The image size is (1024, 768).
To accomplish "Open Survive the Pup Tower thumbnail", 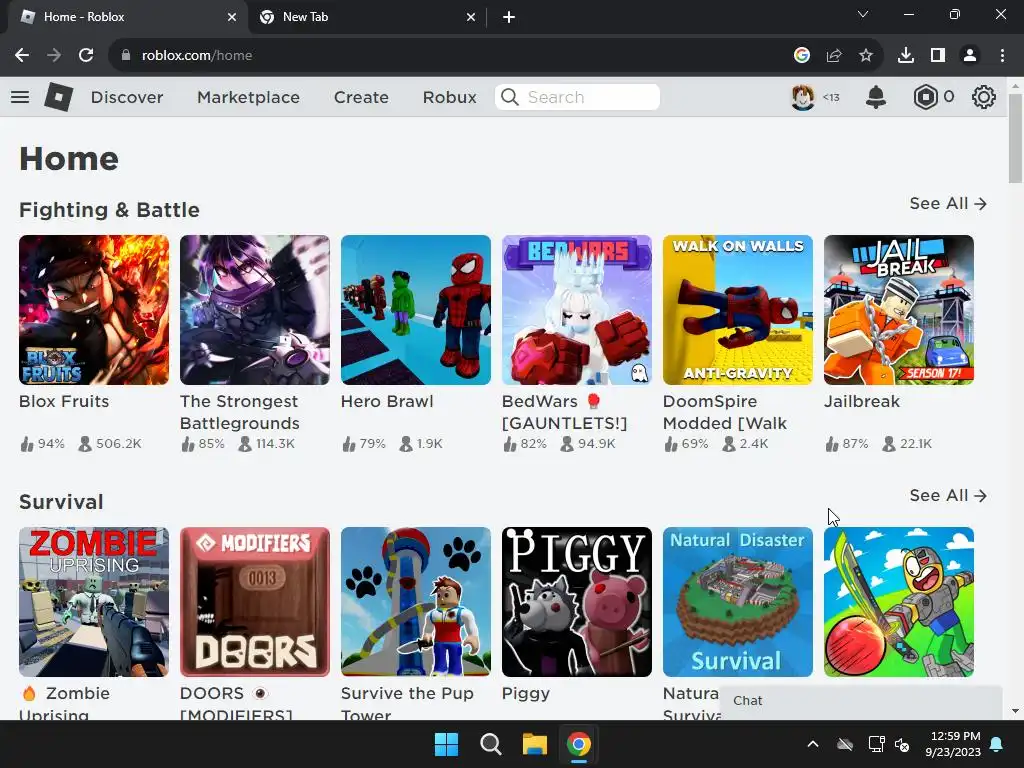I will pyautogui.click(x=416, y=601).
